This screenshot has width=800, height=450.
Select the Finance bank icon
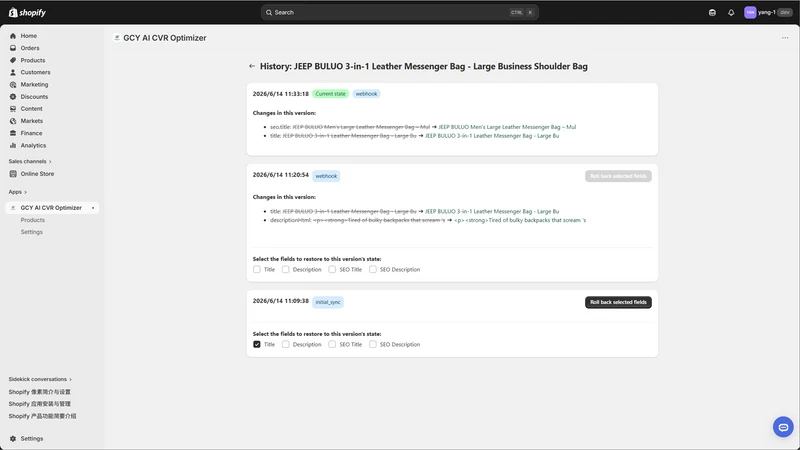pos(13,133)
